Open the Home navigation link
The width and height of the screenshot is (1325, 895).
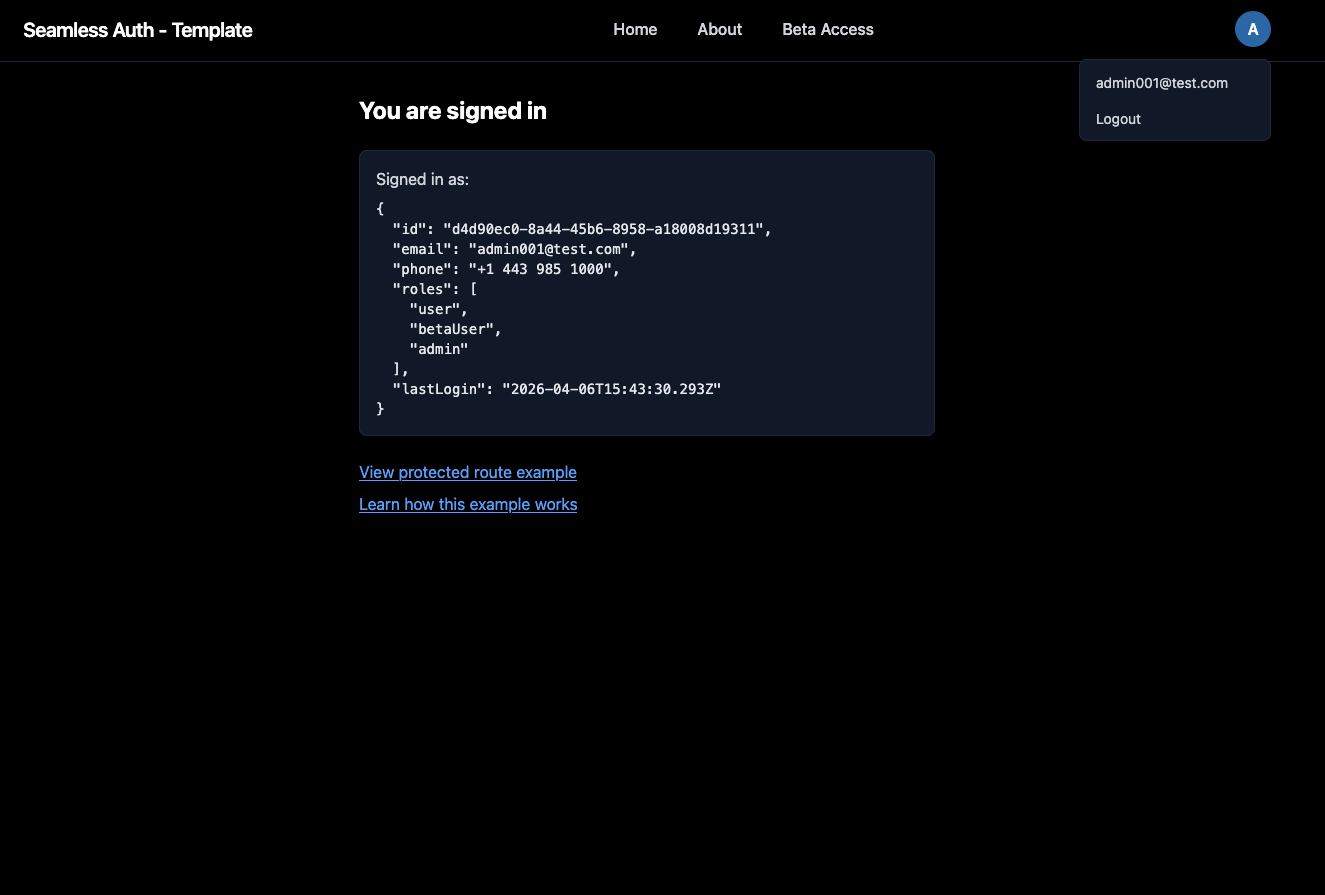(635, 30)
